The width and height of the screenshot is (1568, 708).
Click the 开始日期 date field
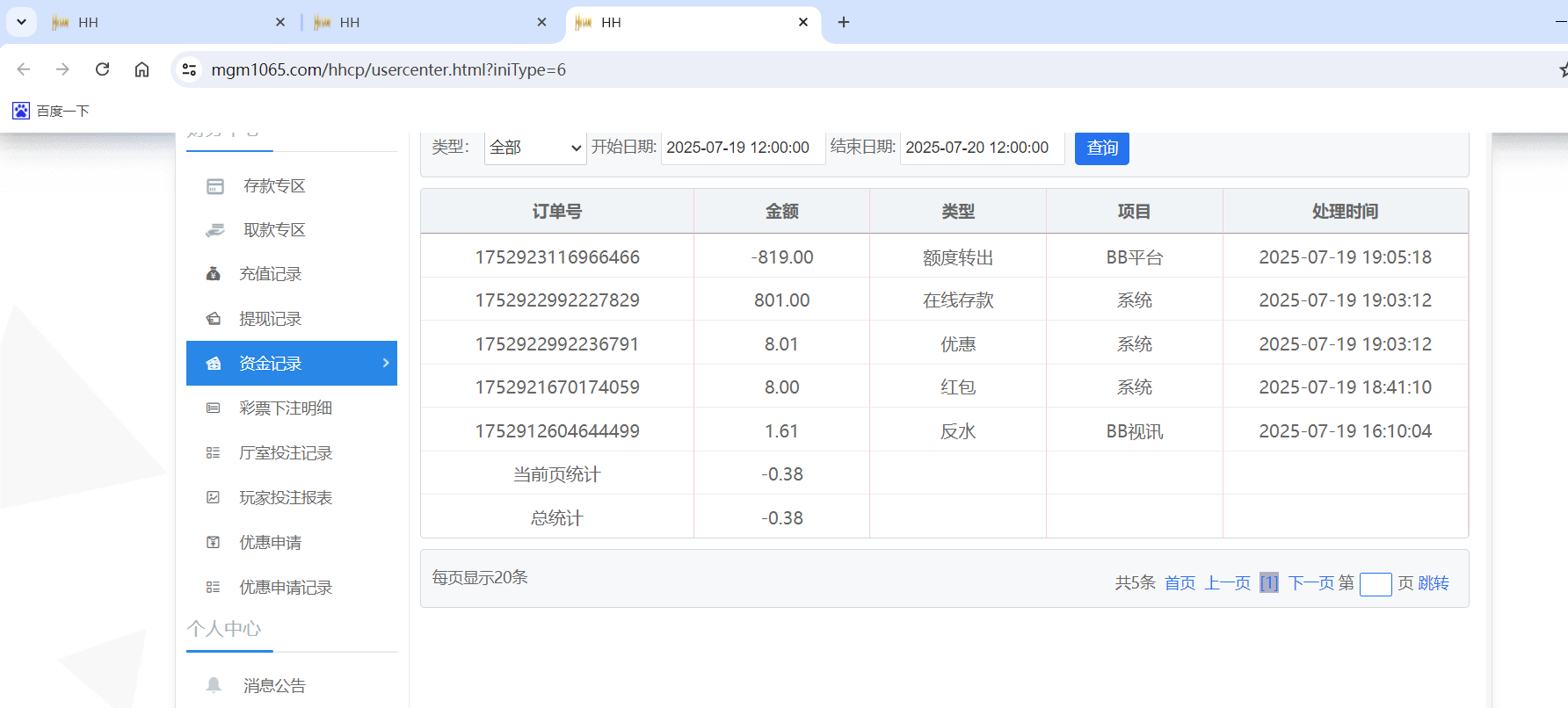coord(742,148)
